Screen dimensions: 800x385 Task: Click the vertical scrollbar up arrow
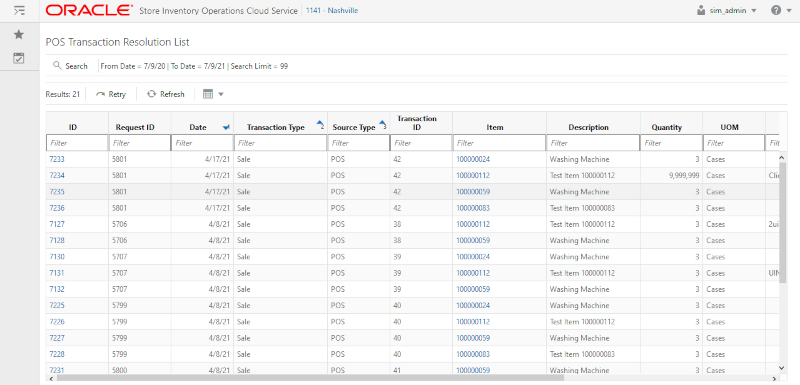pos(783,158)
